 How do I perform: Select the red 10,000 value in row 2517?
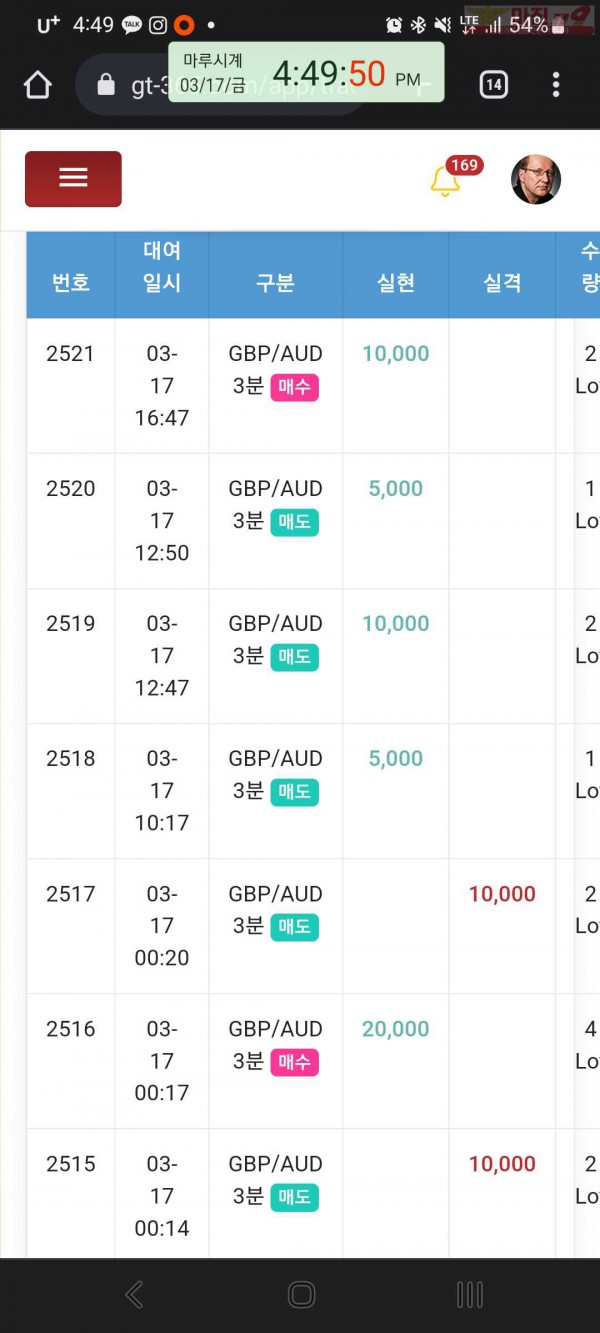tap(502, 894)
